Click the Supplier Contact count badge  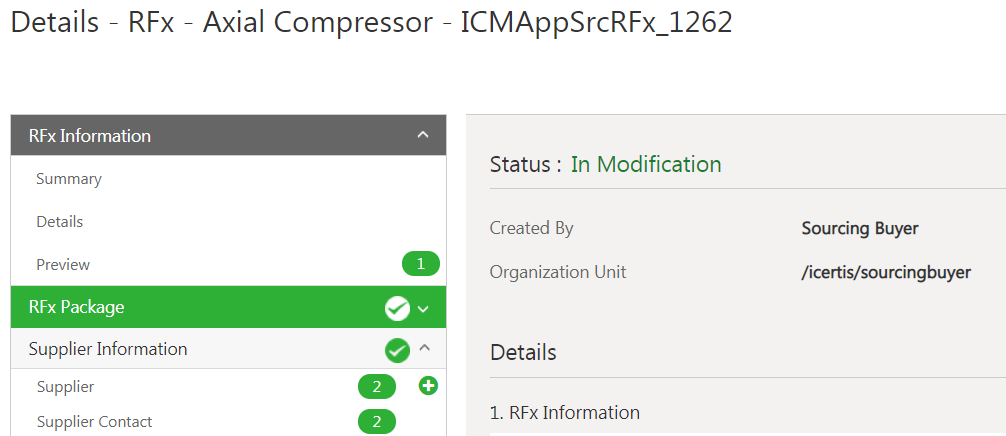point(377,422)
